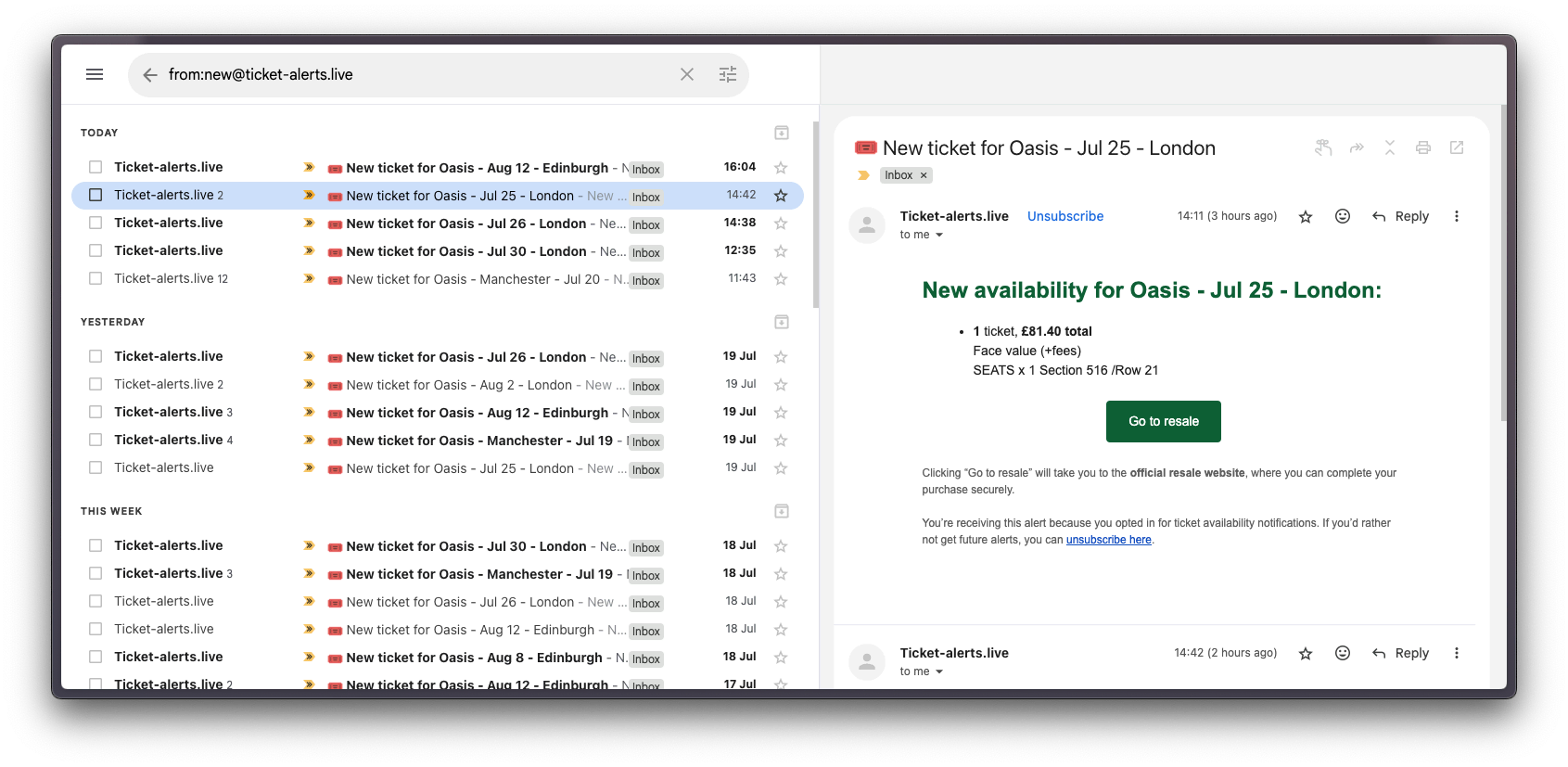Collapse all messages in the conversation

(1390, 147)
